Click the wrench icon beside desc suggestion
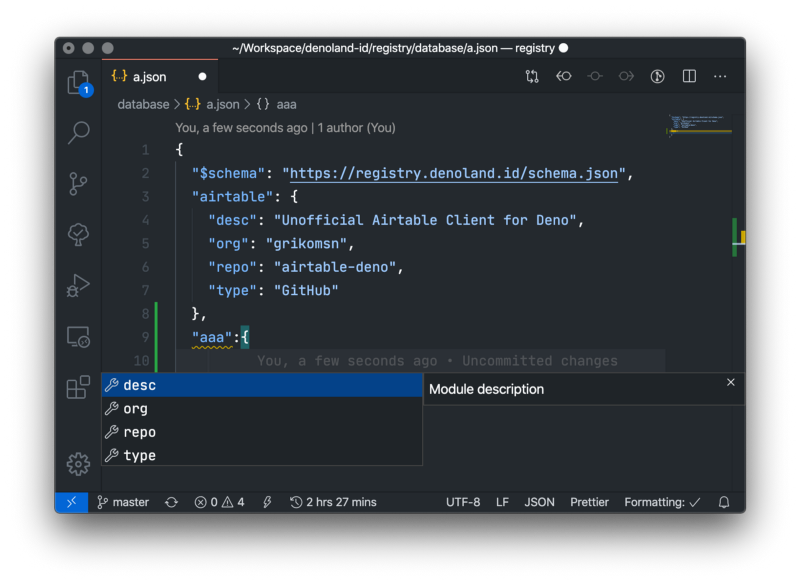 (x=112, y=385)
